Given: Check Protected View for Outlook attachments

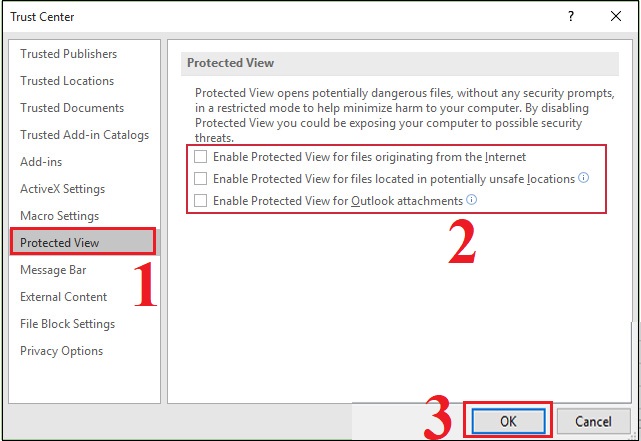Looking at the screenshot, I should coord(201,201).
